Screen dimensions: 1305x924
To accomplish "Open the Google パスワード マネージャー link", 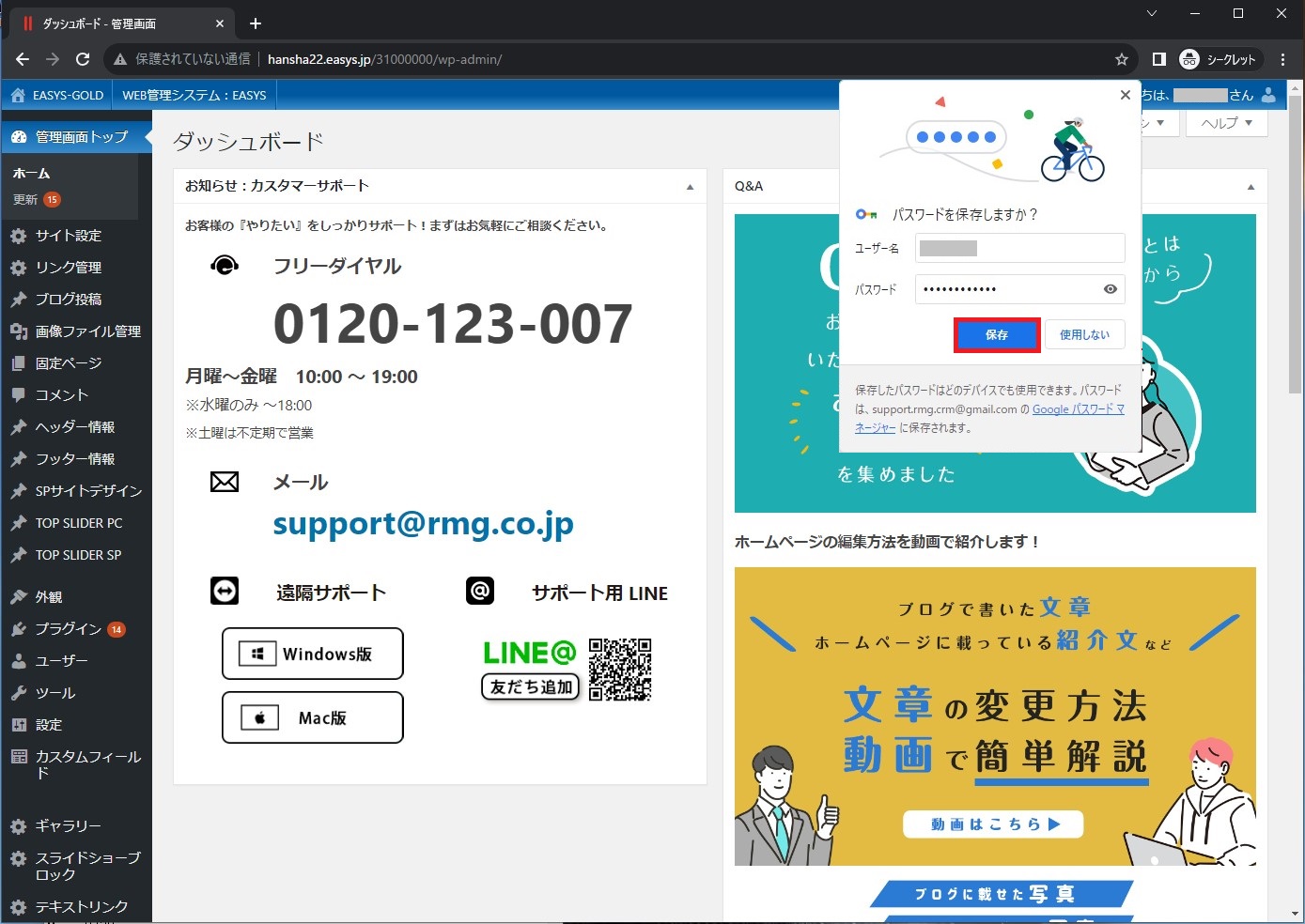I will tap(1078, 409).
